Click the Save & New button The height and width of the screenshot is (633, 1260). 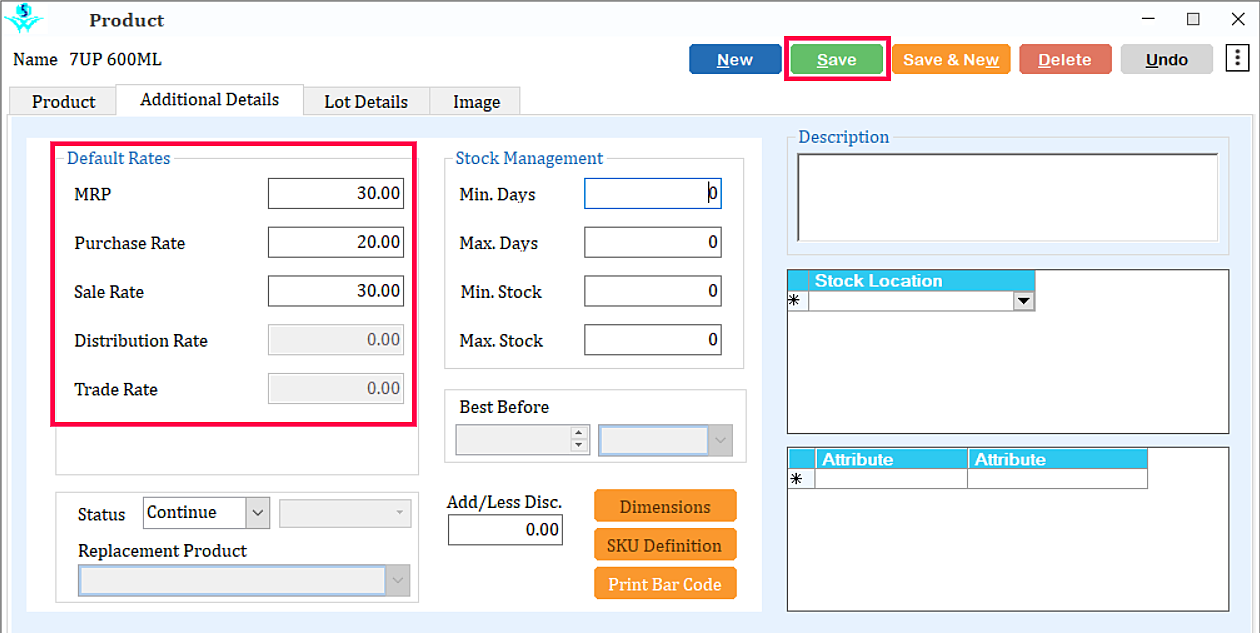pos(950,60)
